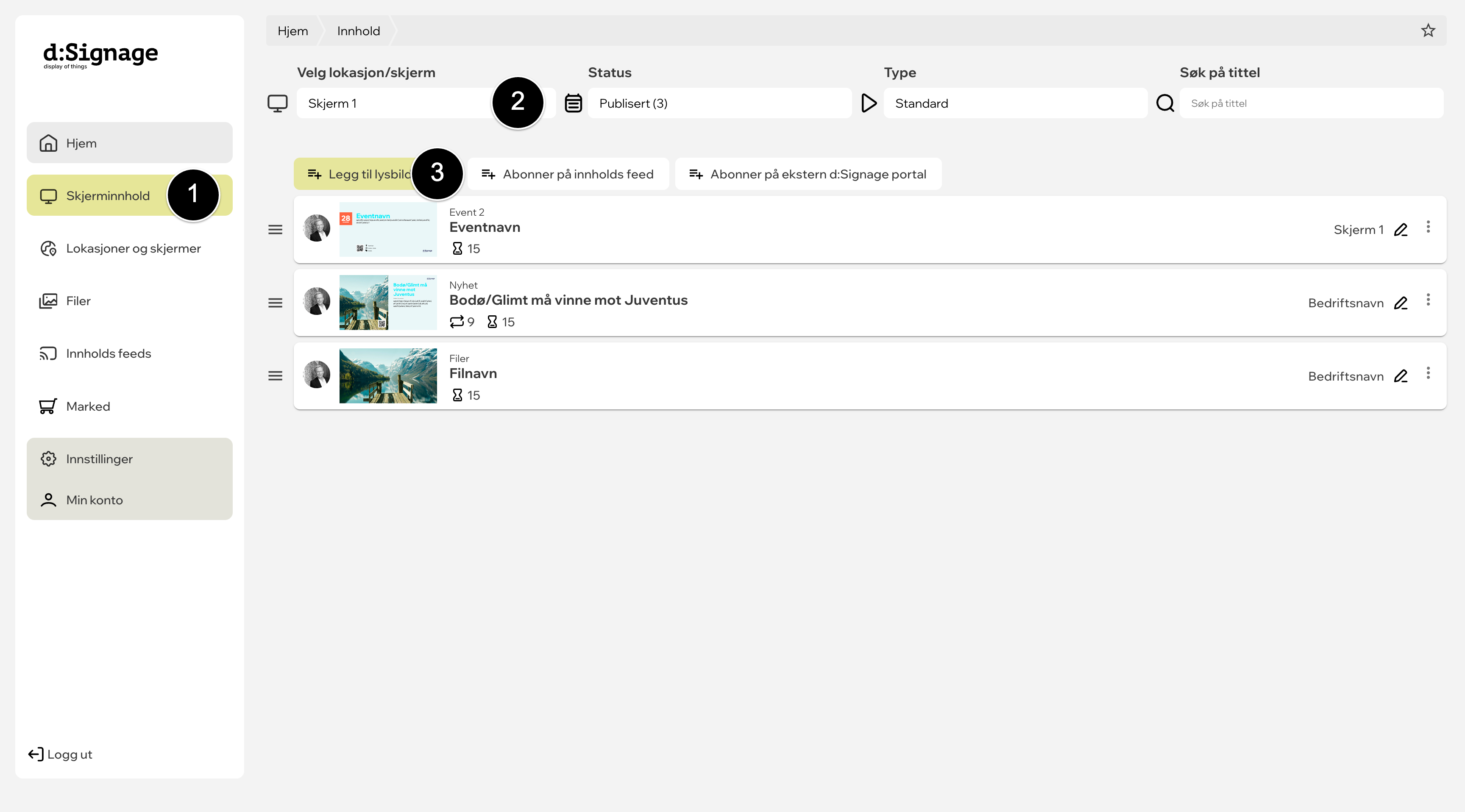Click the hourglass duration icon on Bodø/Glimt row
This screenshot has height=812, width=1465.
click(493, 322)
